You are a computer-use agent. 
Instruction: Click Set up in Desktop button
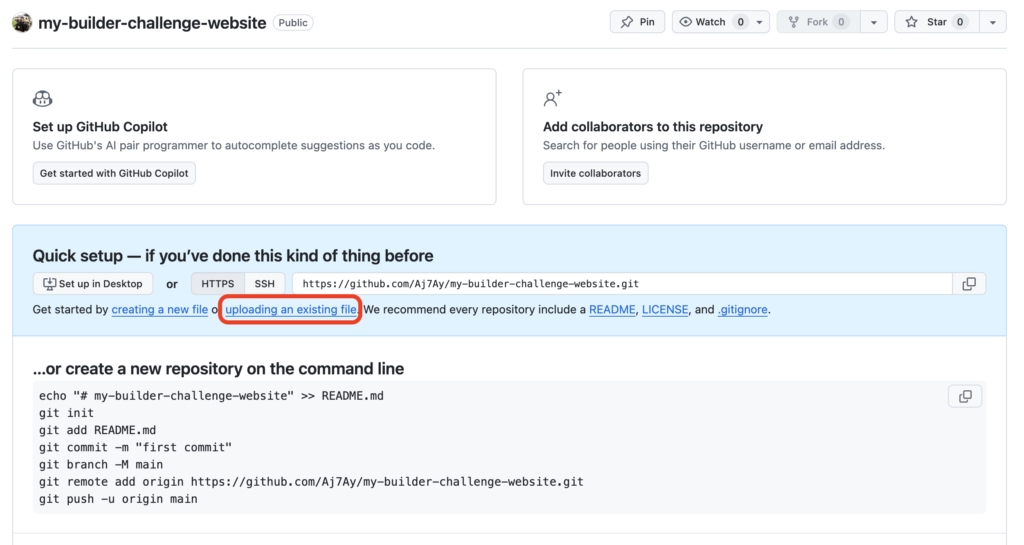click(x=93, y=284)
